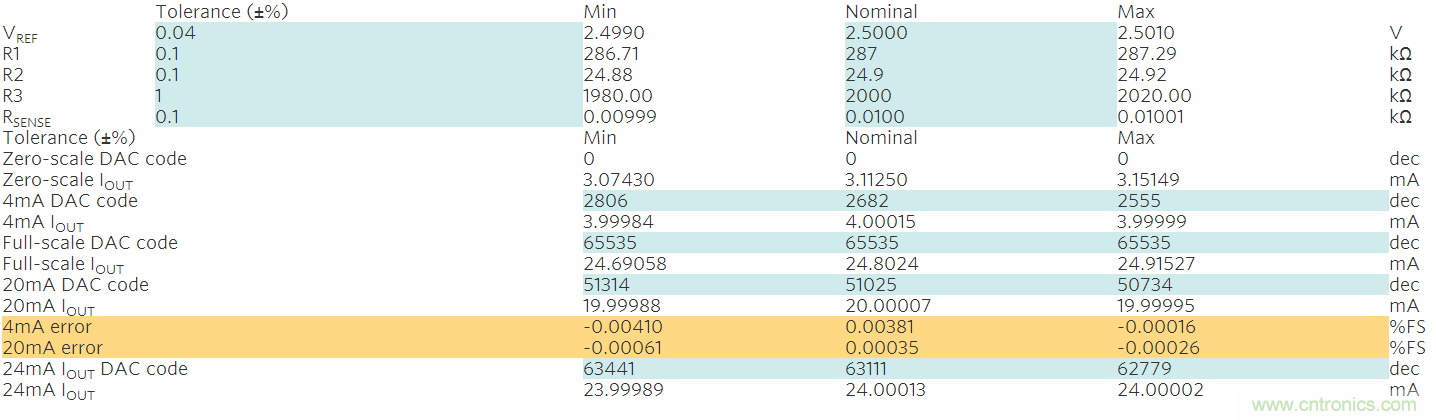Click the 4mA DAC code min 2806
Screen dimensions: 1436x420
click(x=604, y=201)
